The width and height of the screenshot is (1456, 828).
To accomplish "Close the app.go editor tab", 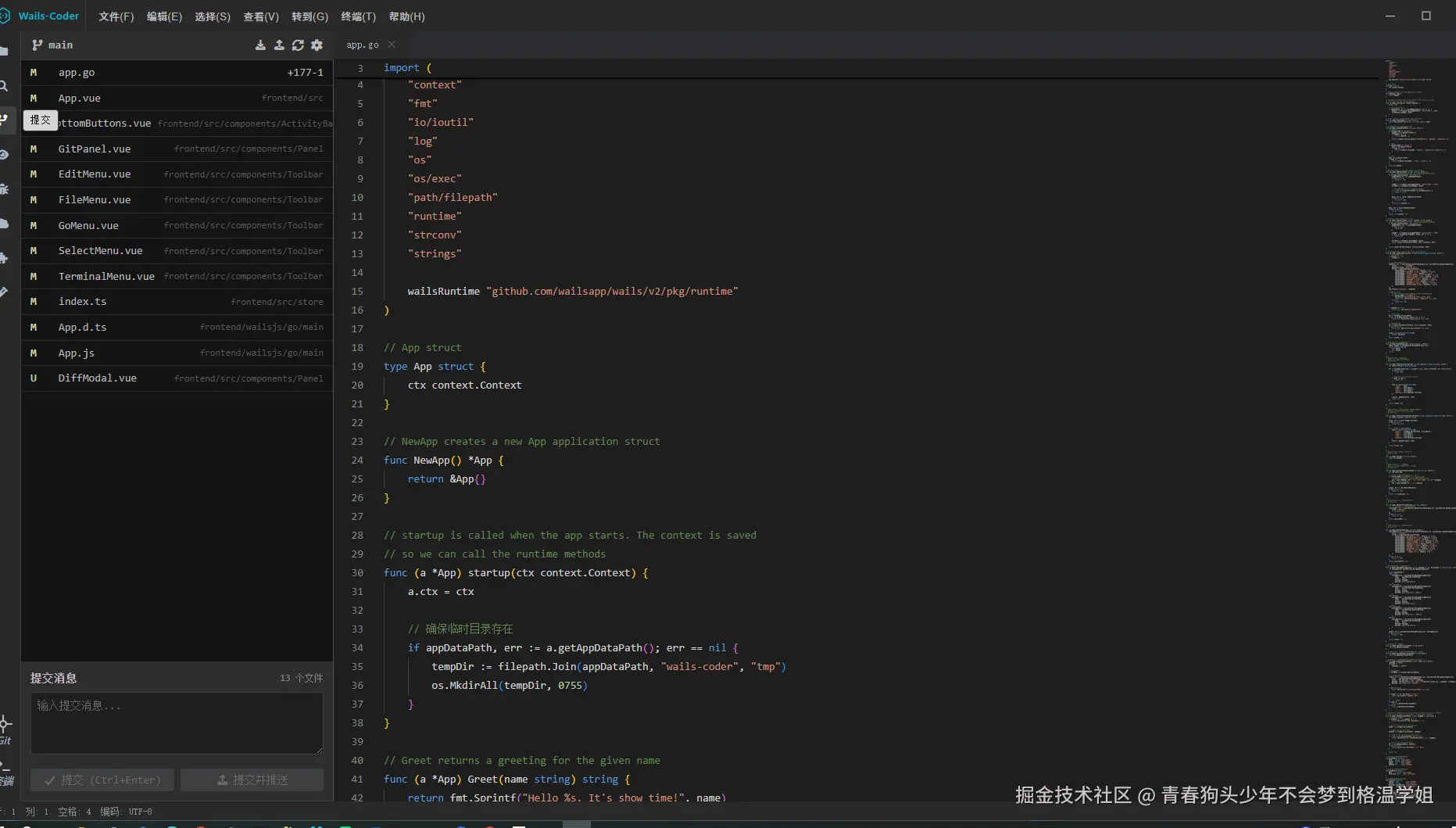I will point(392,45).
